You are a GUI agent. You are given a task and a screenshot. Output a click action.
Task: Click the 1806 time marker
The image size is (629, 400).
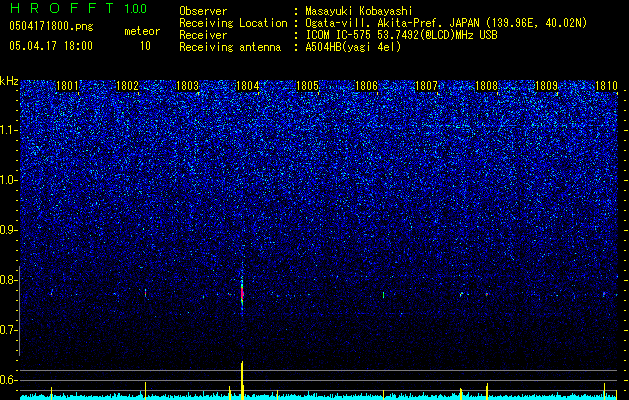pyautogui.click(x=367, y=86)
